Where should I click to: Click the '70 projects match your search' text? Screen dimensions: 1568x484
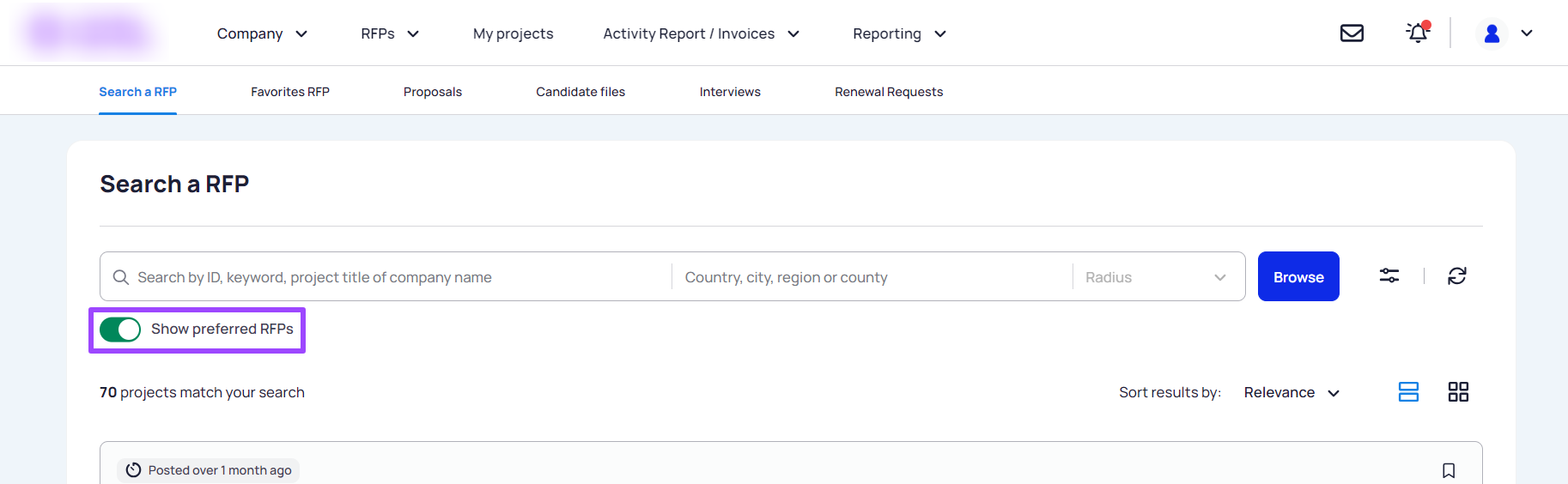tap(202, 392)
